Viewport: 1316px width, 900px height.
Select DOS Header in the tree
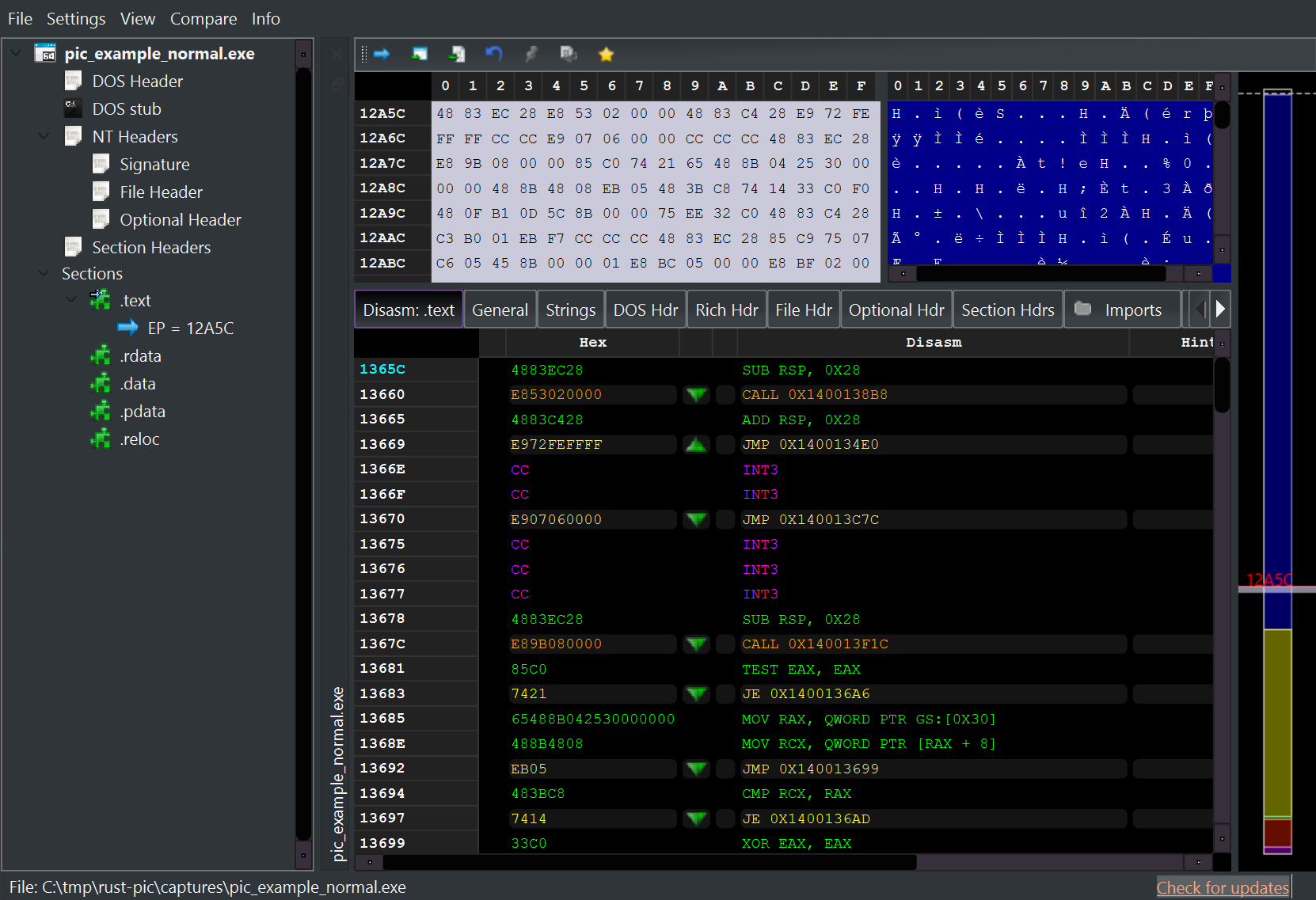point(137,81)
